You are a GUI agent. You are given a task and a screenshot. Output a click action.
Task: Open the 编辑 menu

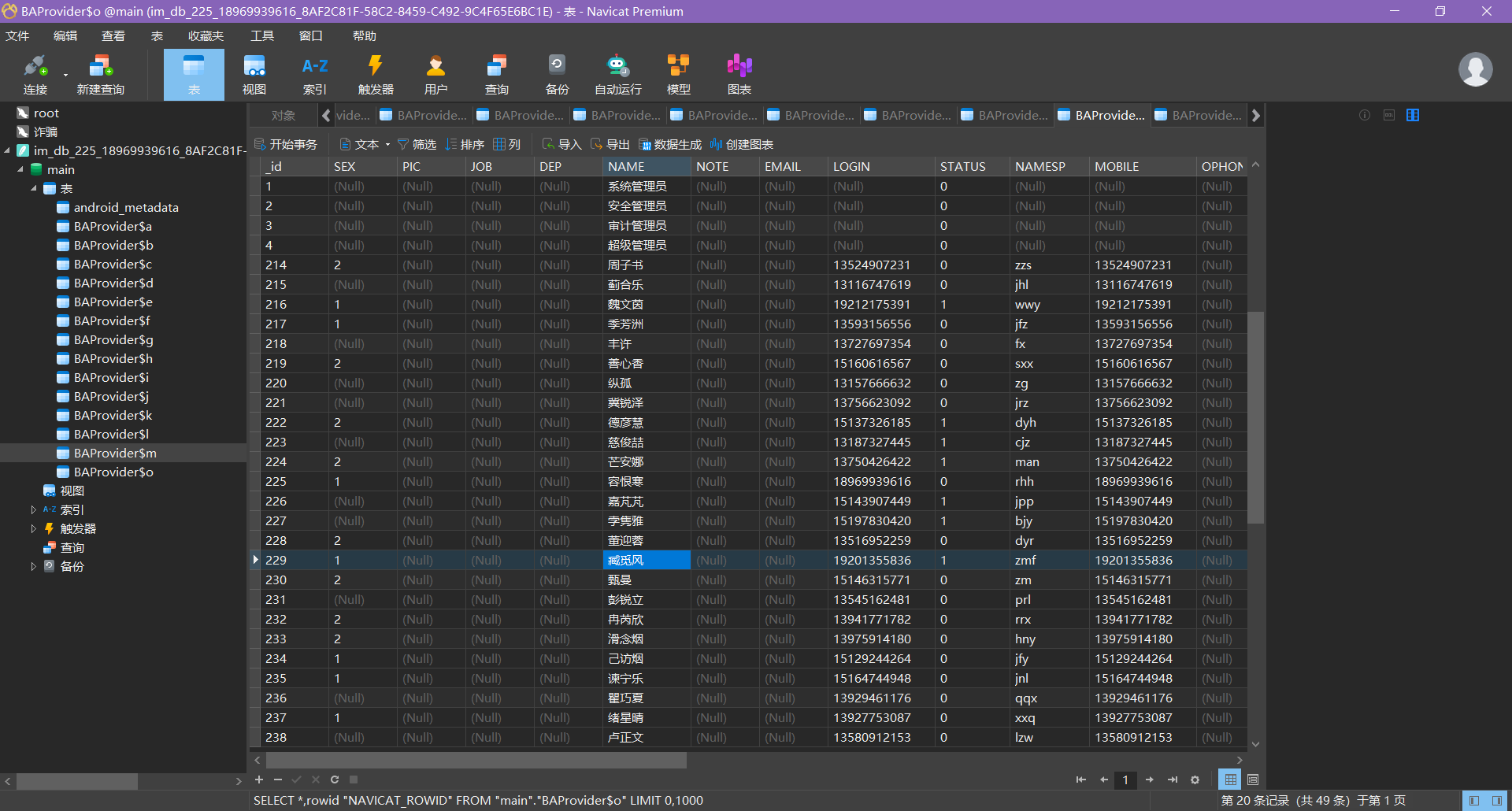coord(65,36)
